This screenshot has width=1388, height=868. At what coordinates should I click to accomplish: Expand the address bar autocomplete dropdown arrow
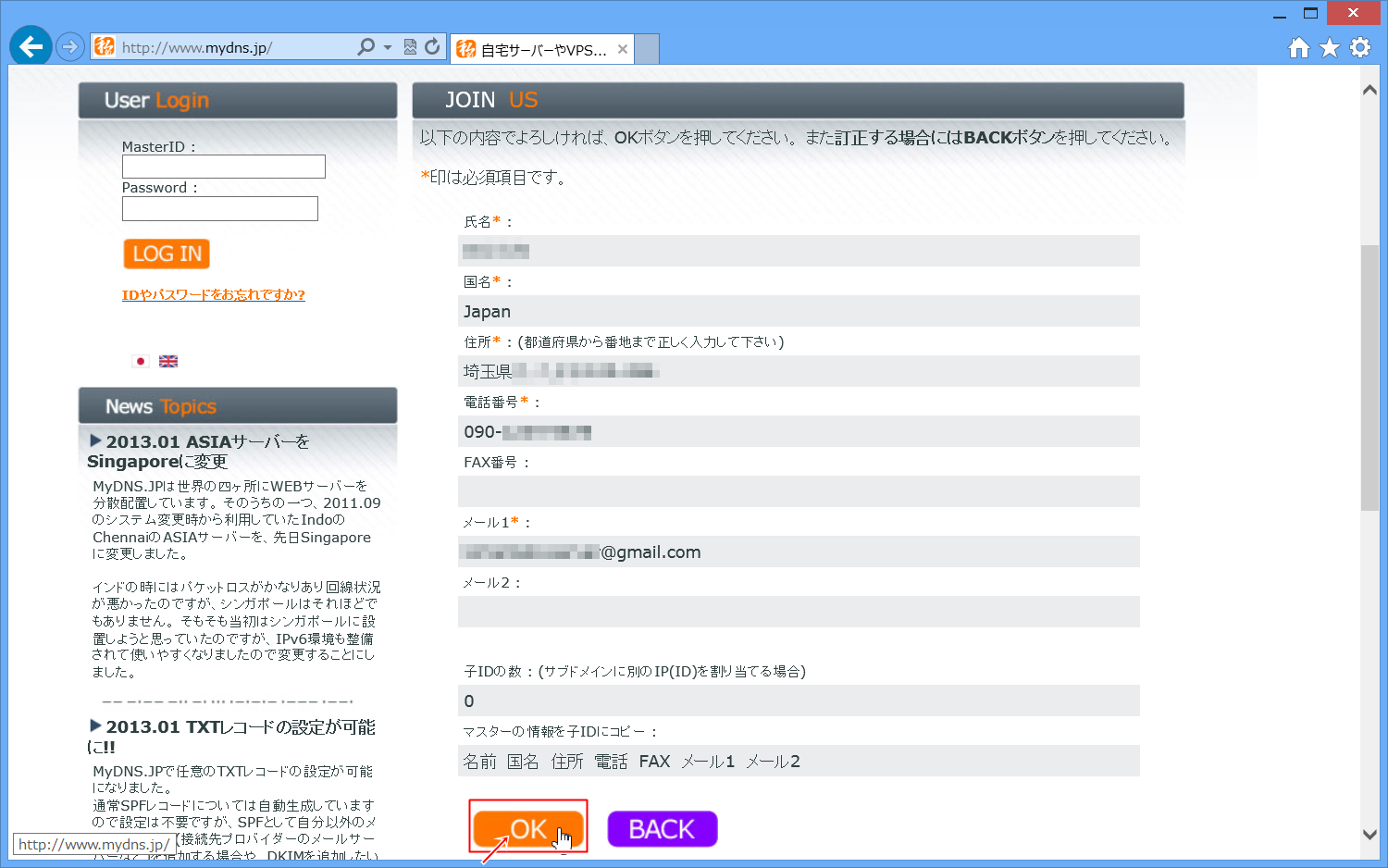tap(388, 47)
